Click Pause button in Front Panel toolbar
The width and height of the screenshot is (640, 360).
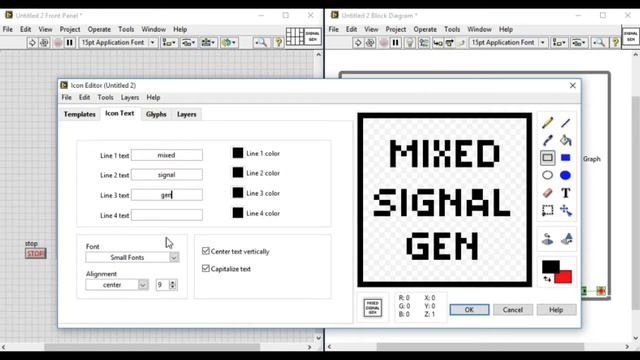70,42
